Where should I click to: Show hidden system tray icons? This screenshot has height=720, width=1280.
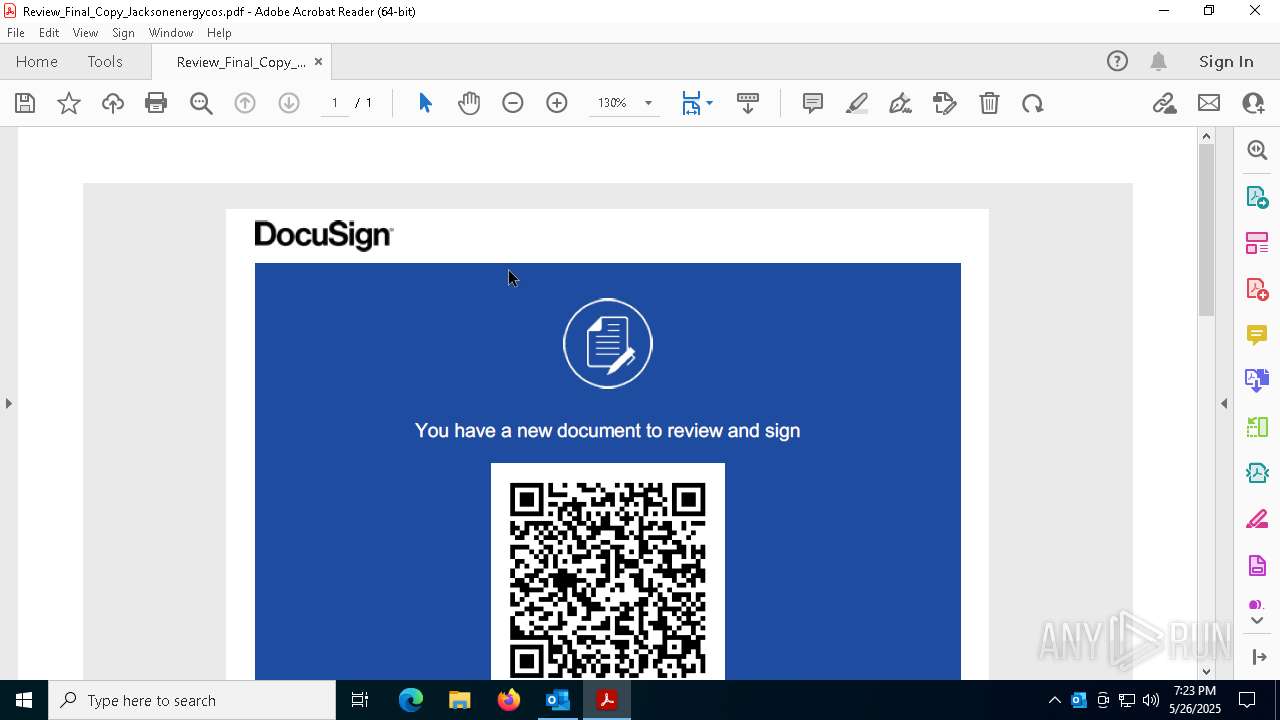pos(1054,700)
